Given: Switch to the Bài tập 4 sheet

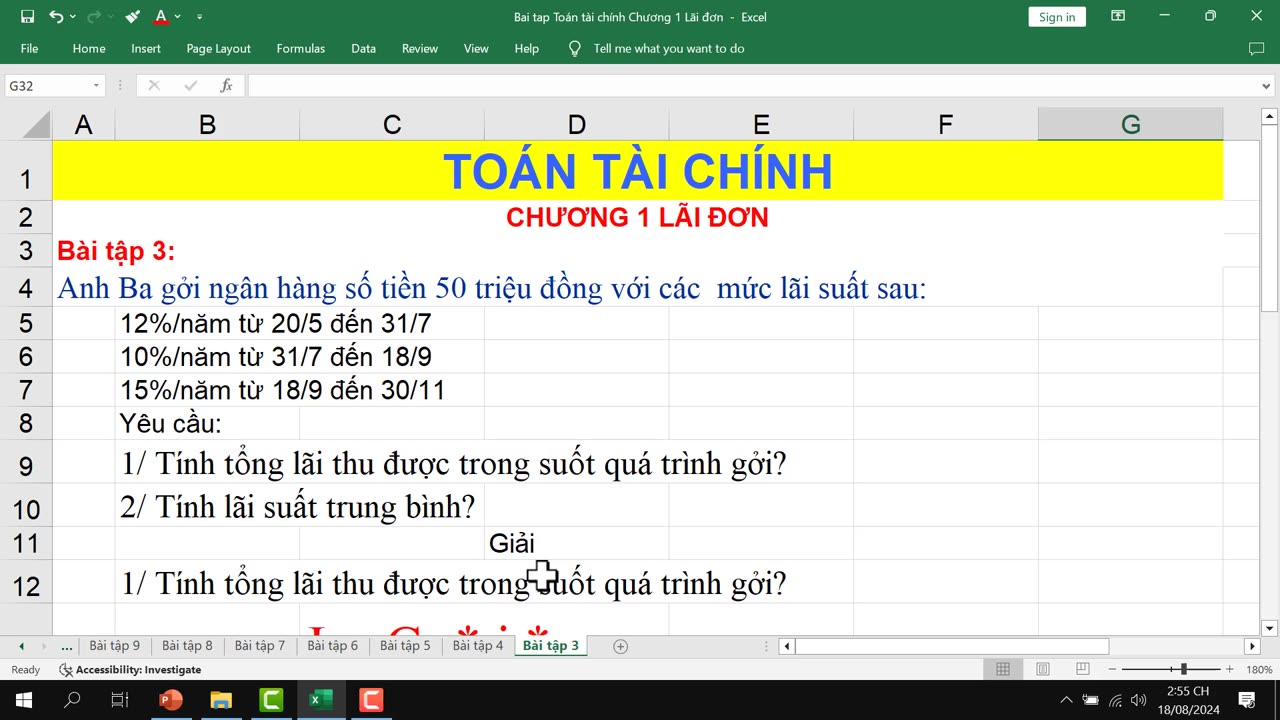Looking at the screenshot, I should [477, 646].
